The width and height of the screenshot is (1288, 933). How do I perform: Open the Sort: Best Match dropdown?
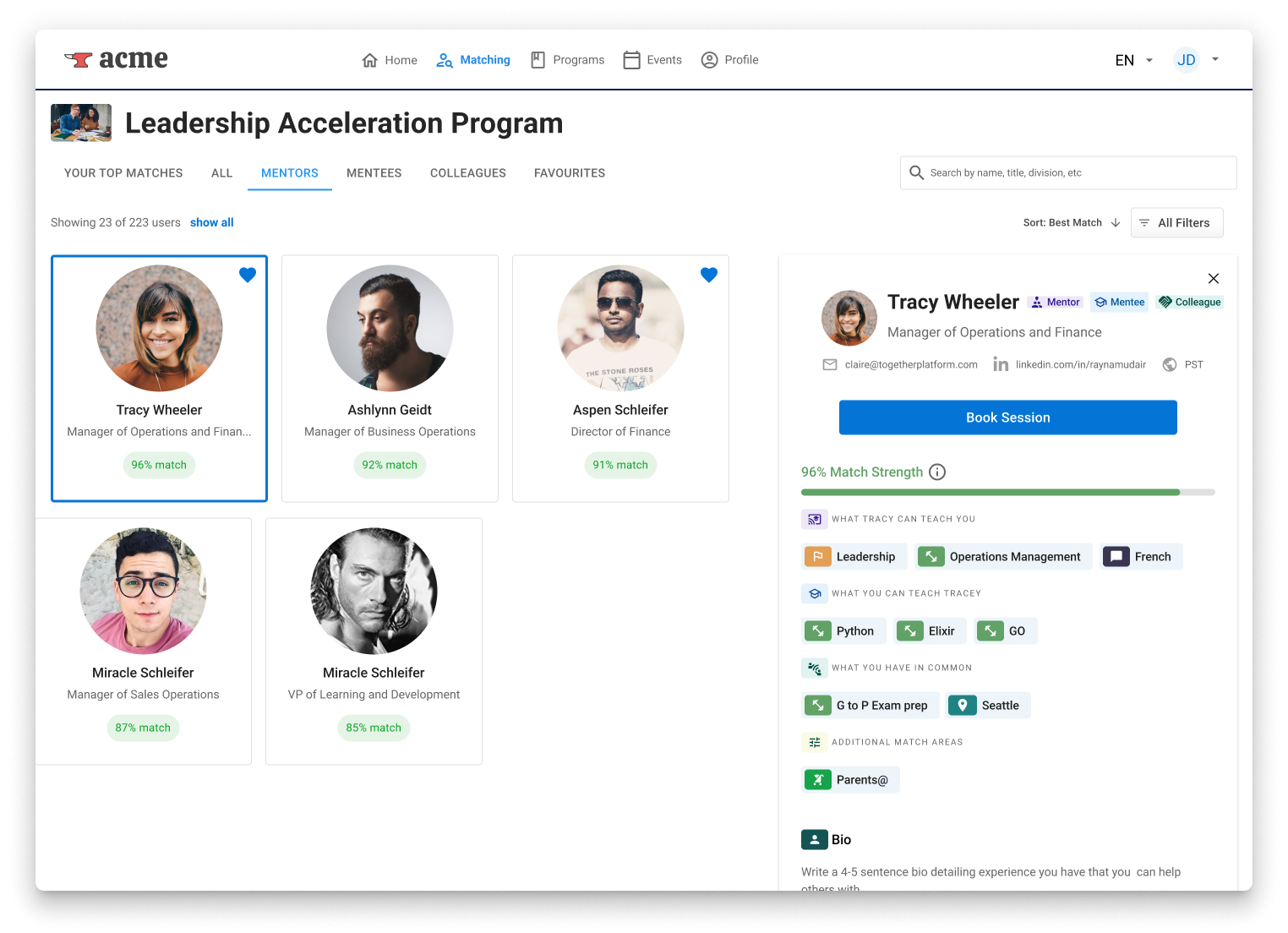click(1072, 222)
